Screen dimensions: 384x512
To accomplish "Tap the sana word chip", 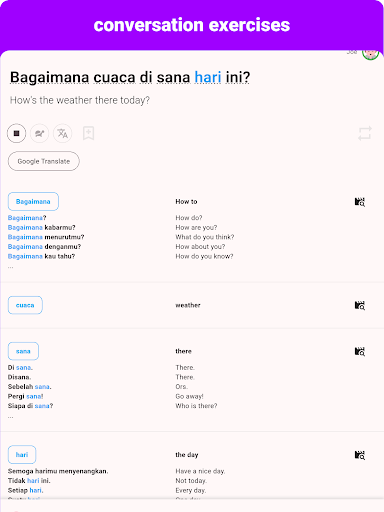I will 23,351.
